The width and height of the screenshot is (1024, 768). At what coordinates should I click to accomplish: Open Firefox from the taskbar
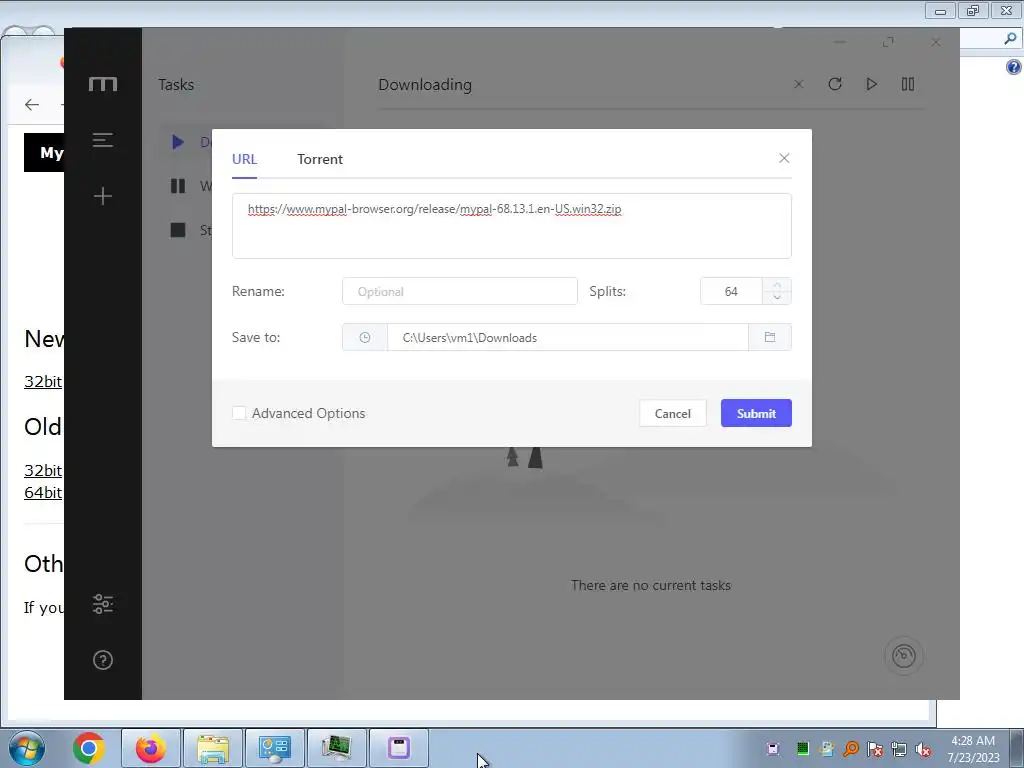(150, 748)
